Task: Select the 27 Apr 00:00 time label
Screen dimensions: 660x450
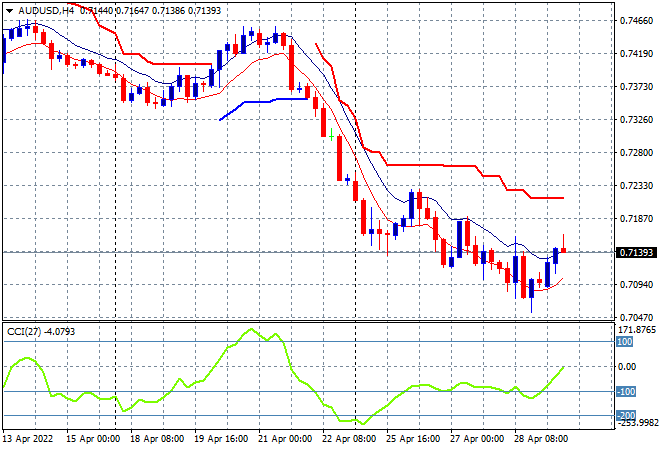Action: pyautogui.click(x=477, y=439)
